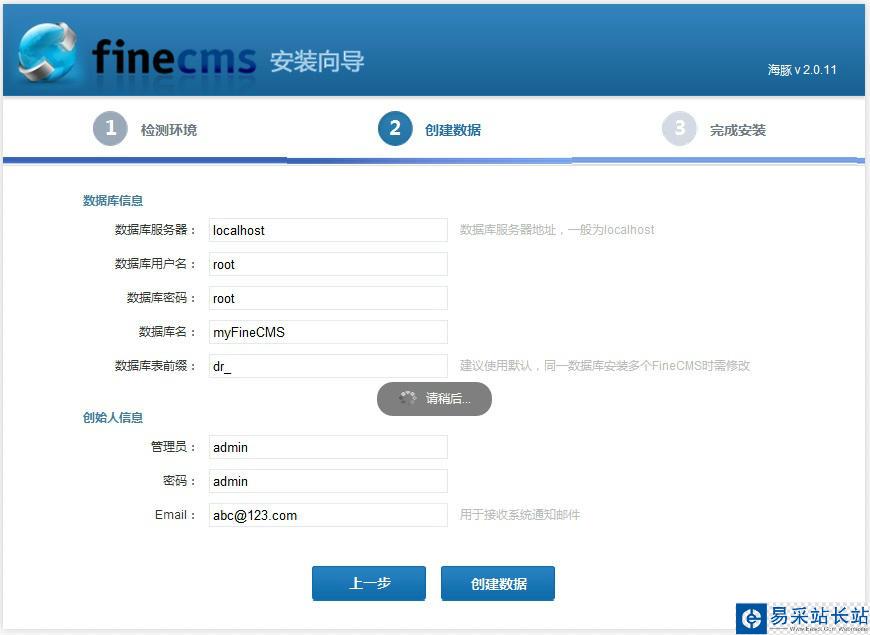Click the blue 创建数据 submit button
The width and height of the screenshot is (870, 635).
pos(498,583)
